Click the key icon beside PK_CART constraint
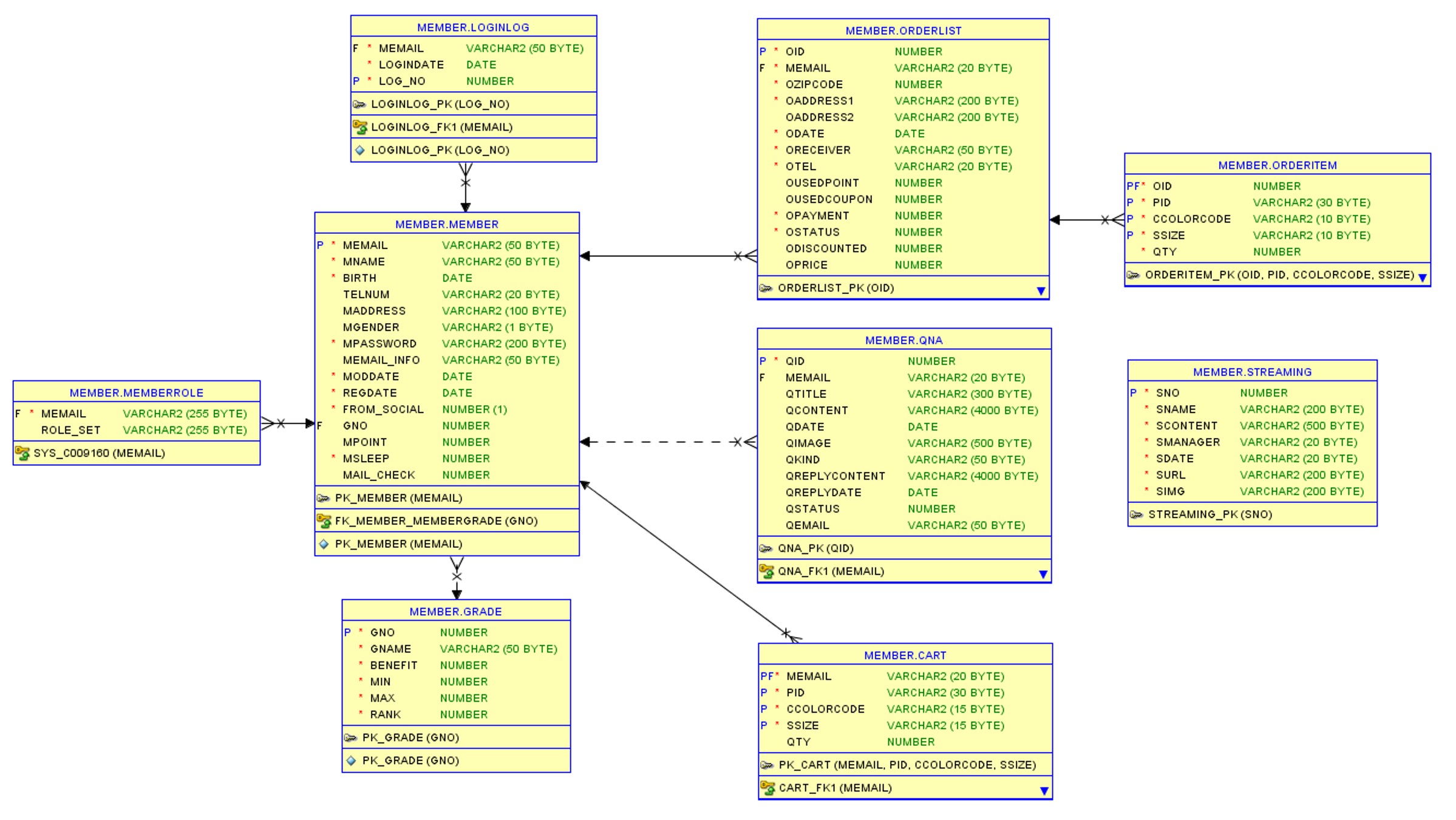The height and width of the screenshot is (820, 1456). pos(766,765)
